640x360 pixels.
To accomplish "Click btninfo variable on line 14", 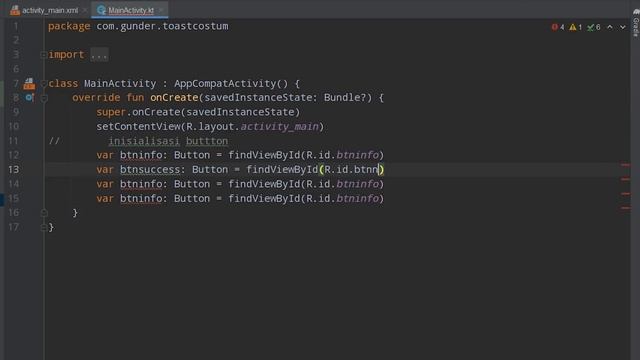I will coord(141,184).
